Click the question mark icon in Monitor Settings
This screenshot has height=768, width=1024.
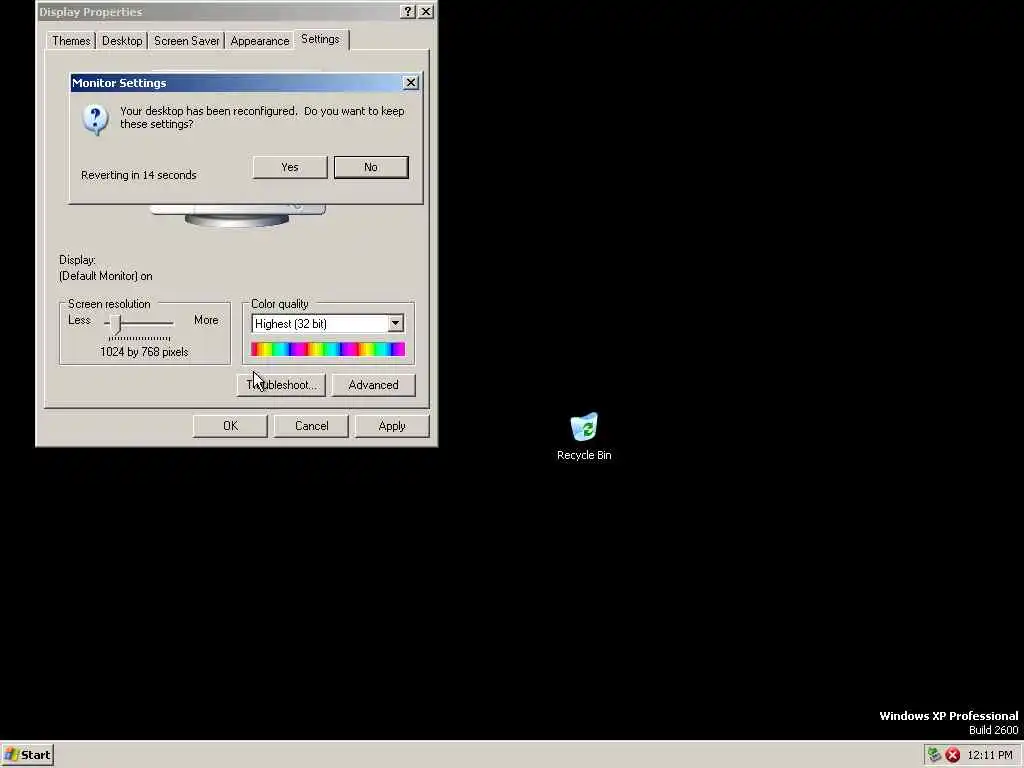(95, 120)
